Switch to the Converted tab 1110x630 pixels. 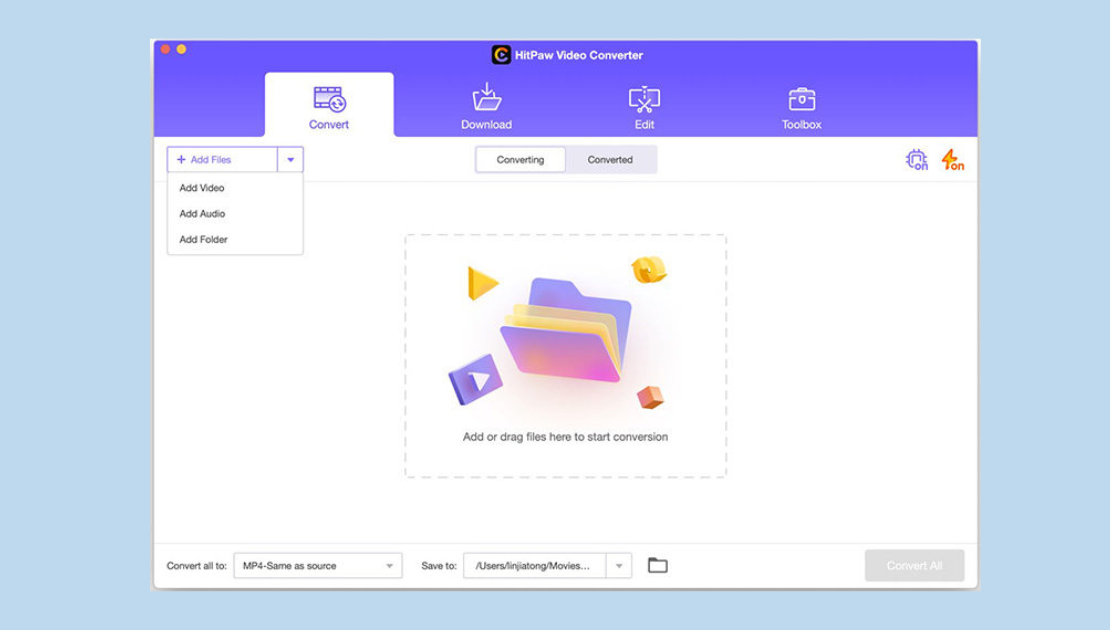610,160
